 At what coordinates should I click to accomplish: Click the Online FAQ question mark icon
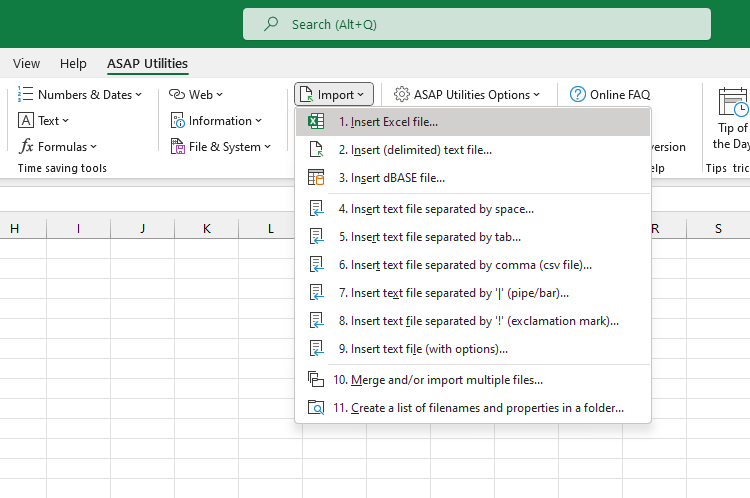pyautogui.click(x=578, y=94)
